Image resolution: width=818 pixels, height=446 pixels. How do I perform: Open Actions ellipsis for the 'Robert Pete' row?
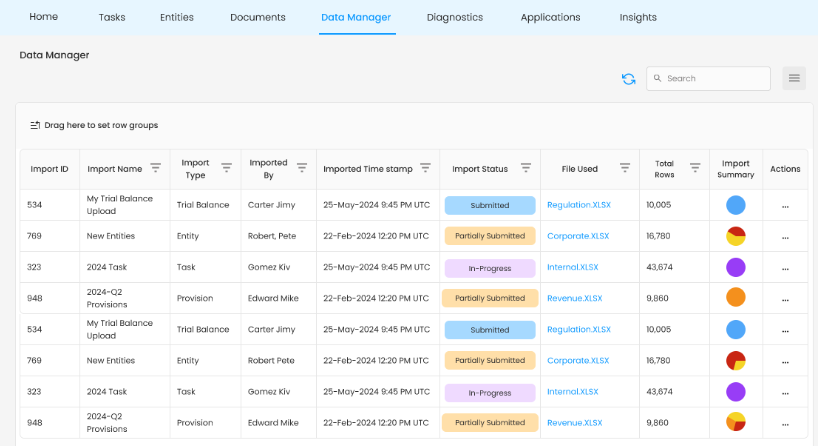[x=785, y=362]
